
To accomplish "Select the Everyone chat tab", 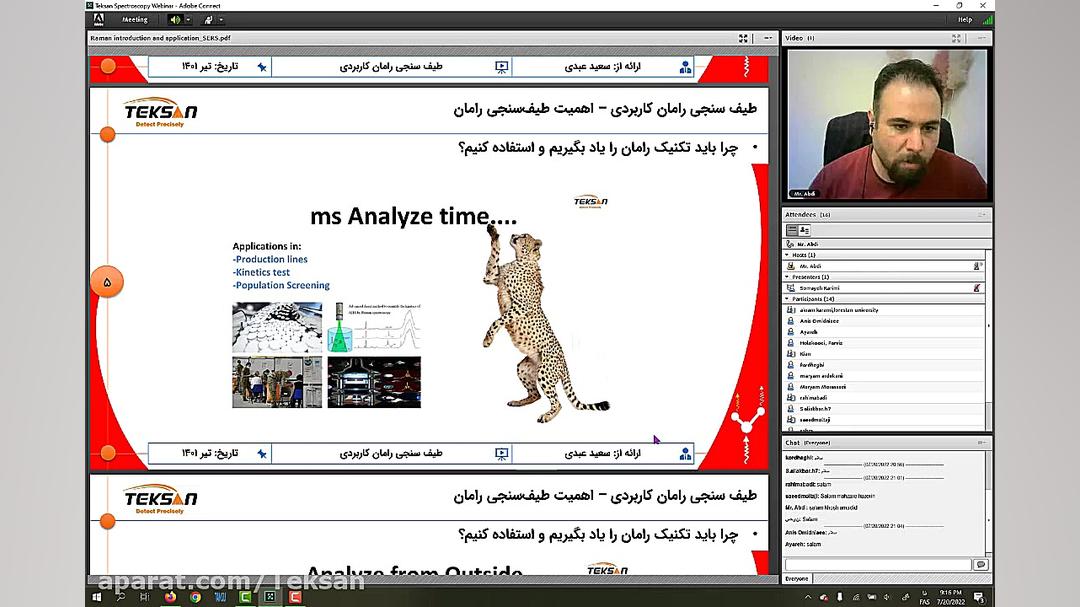I will 797,579.
